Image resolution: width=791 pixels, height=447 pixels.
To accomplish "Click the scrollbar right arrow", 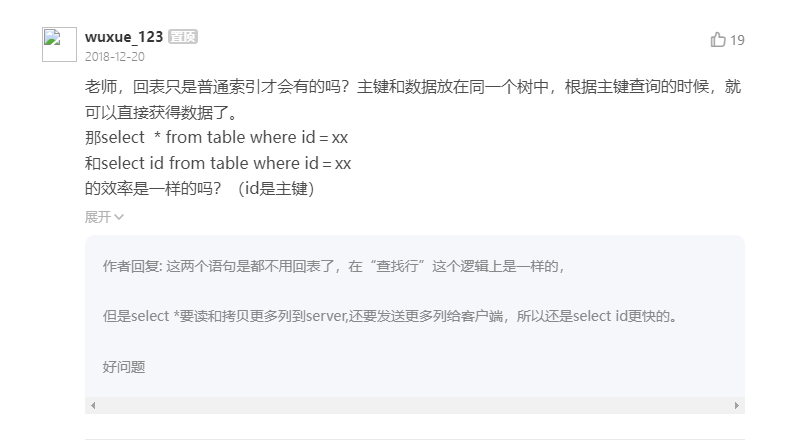I will [x=737, y=406].
